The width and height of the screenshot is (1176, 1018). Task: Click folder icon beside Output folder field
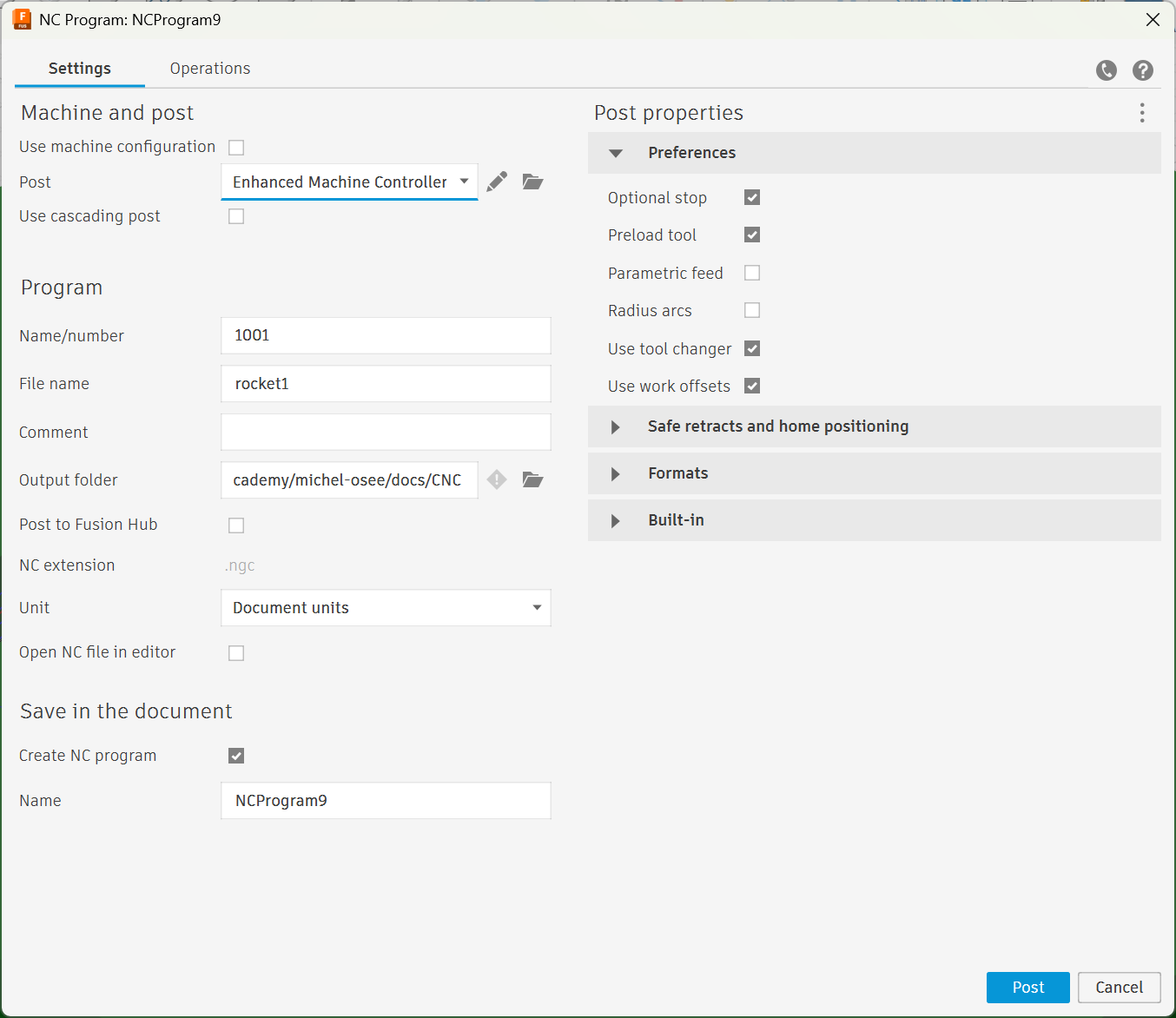532,479
